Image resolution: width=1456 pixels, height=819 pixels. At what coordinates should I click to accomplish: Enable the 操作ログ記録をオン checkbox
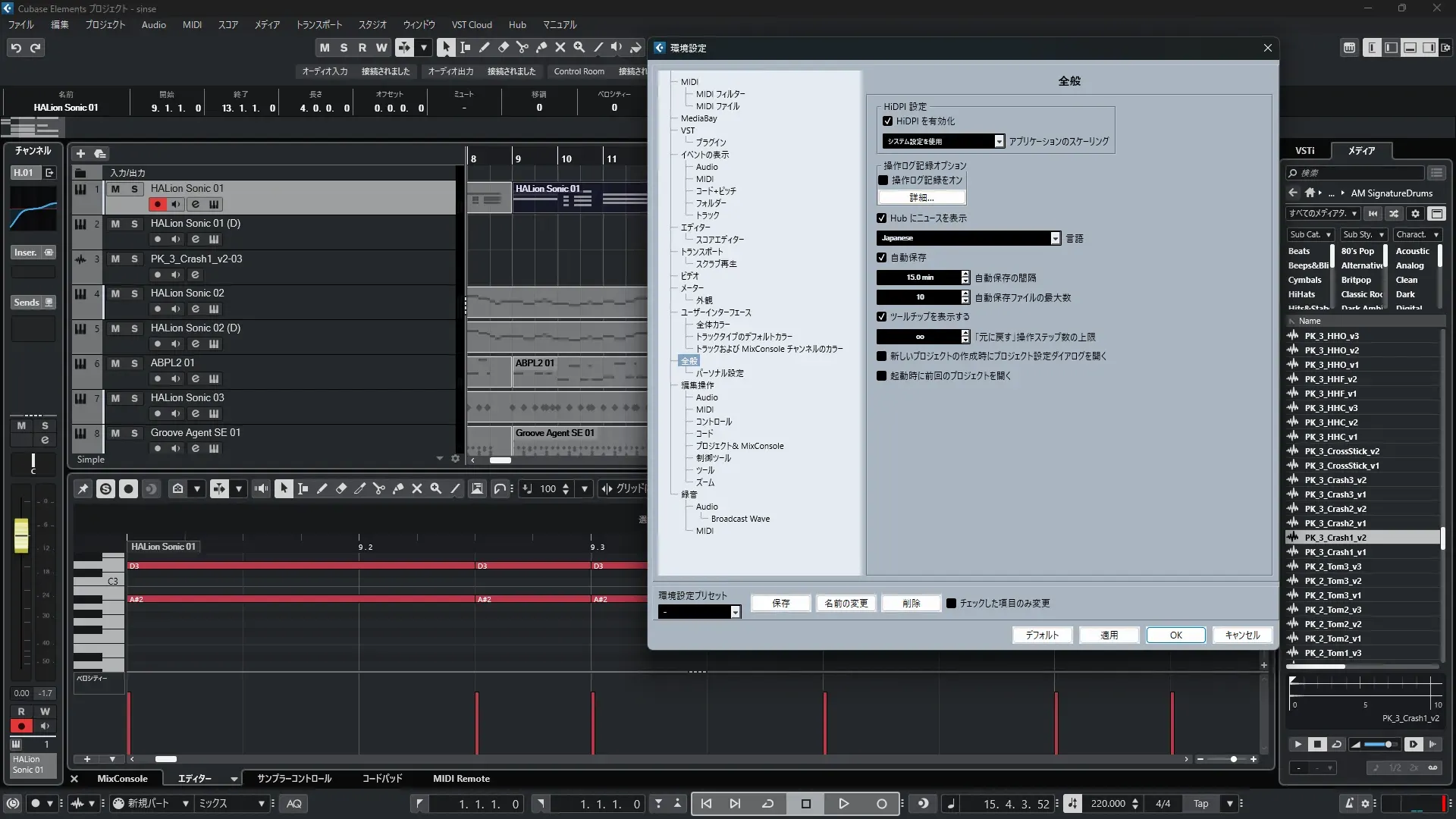click(x=883, y=180)
